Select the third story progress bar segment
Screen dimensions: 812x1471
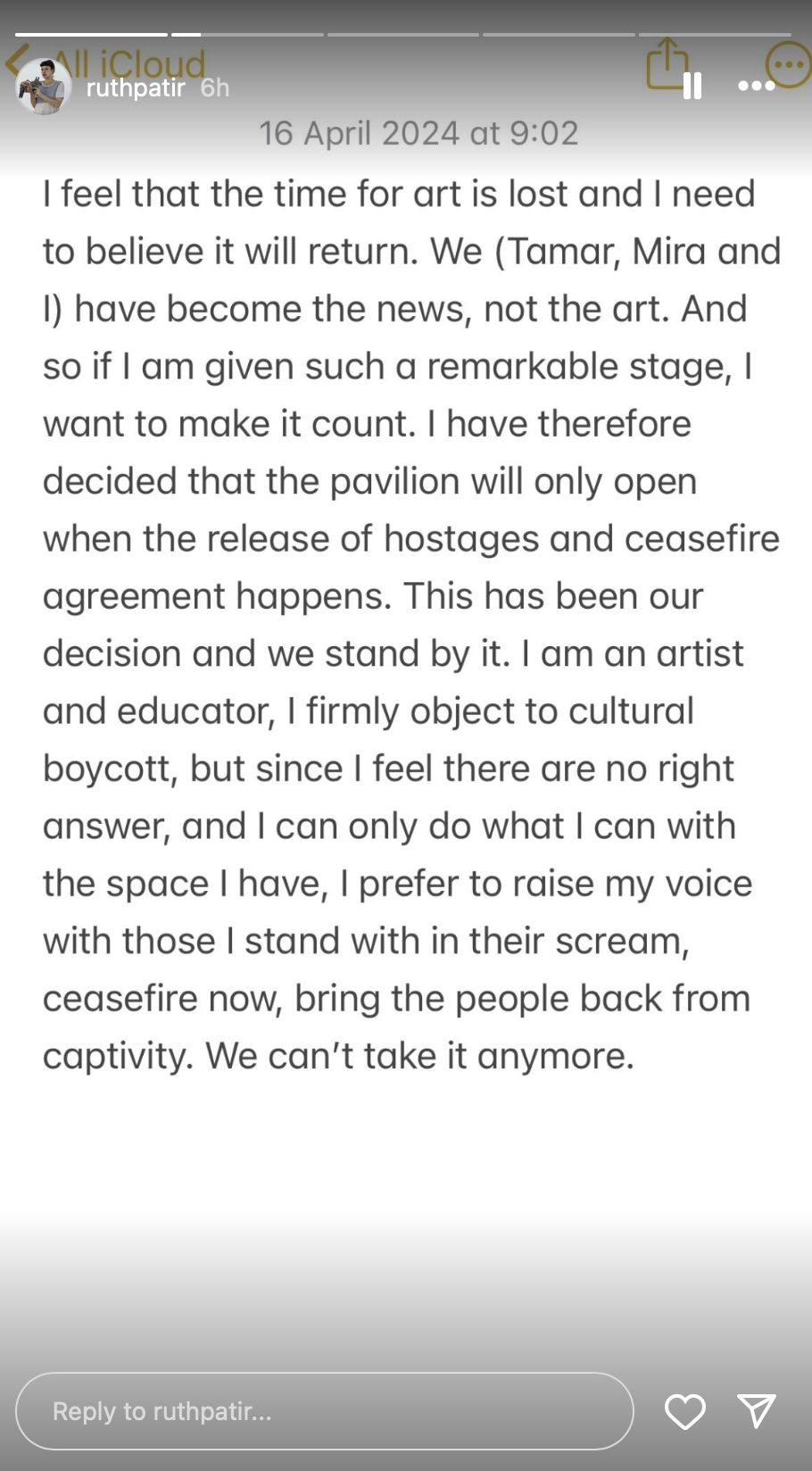coord(403,35)
